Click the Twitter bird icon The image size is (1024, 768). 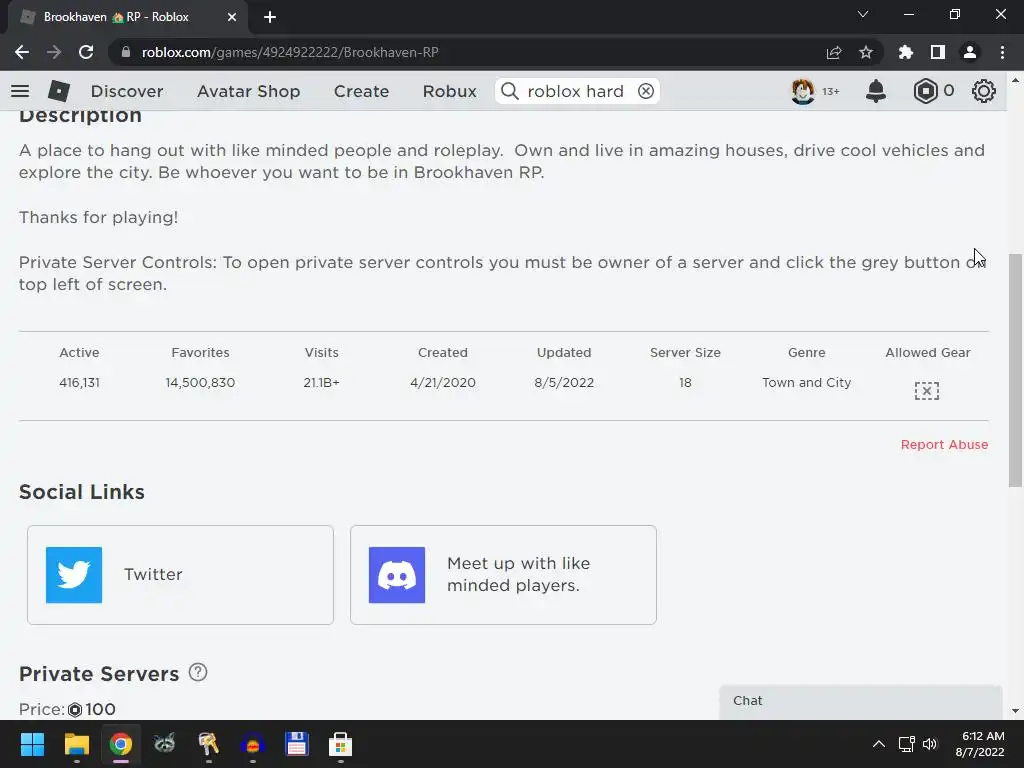(74, 575)
